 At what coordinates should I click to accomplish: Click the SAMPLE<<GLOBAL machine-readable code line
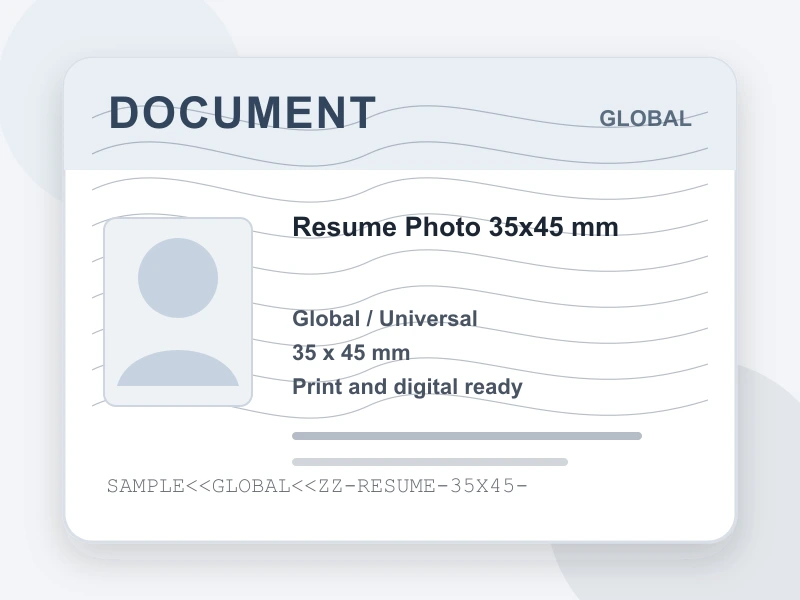pos(317,485)
